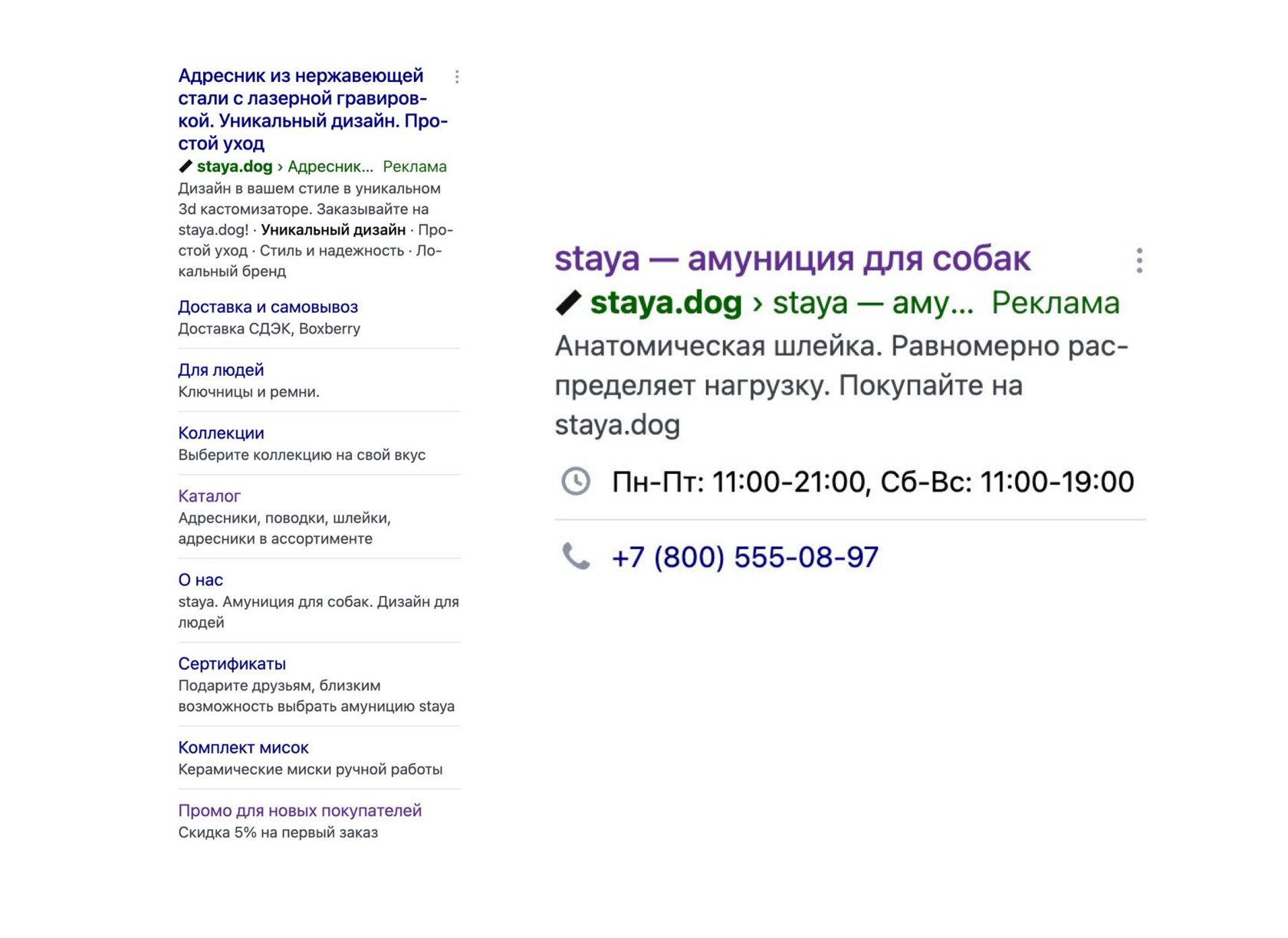Click the Доставка СДЭК, Boxberry description
The image size is (1288, 938).
(x=269, y=328)
